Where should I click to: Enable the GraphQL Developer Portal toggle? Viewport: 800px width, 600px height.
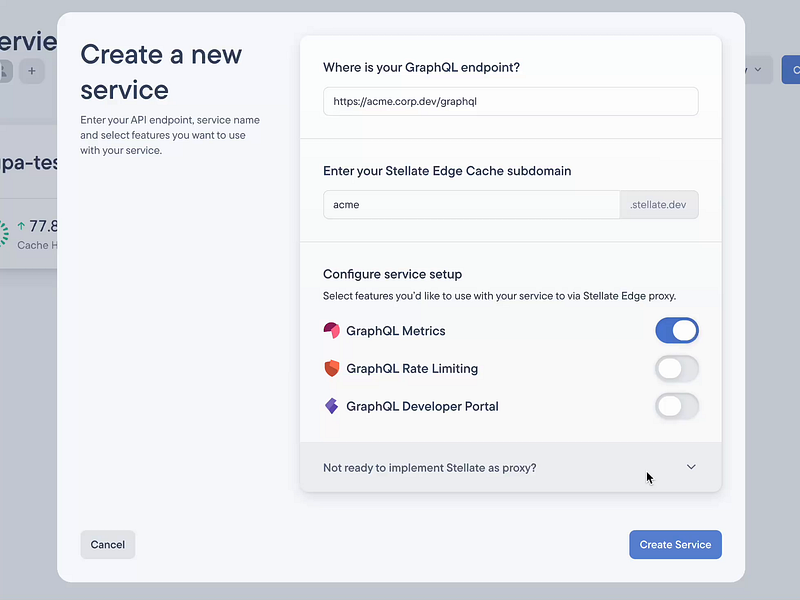[677, 406]
